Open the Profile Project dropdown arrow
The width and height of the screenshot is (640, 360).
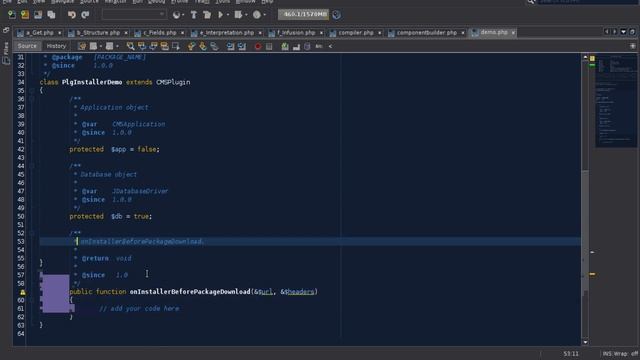pyautogui.click(x=264, y=15)
